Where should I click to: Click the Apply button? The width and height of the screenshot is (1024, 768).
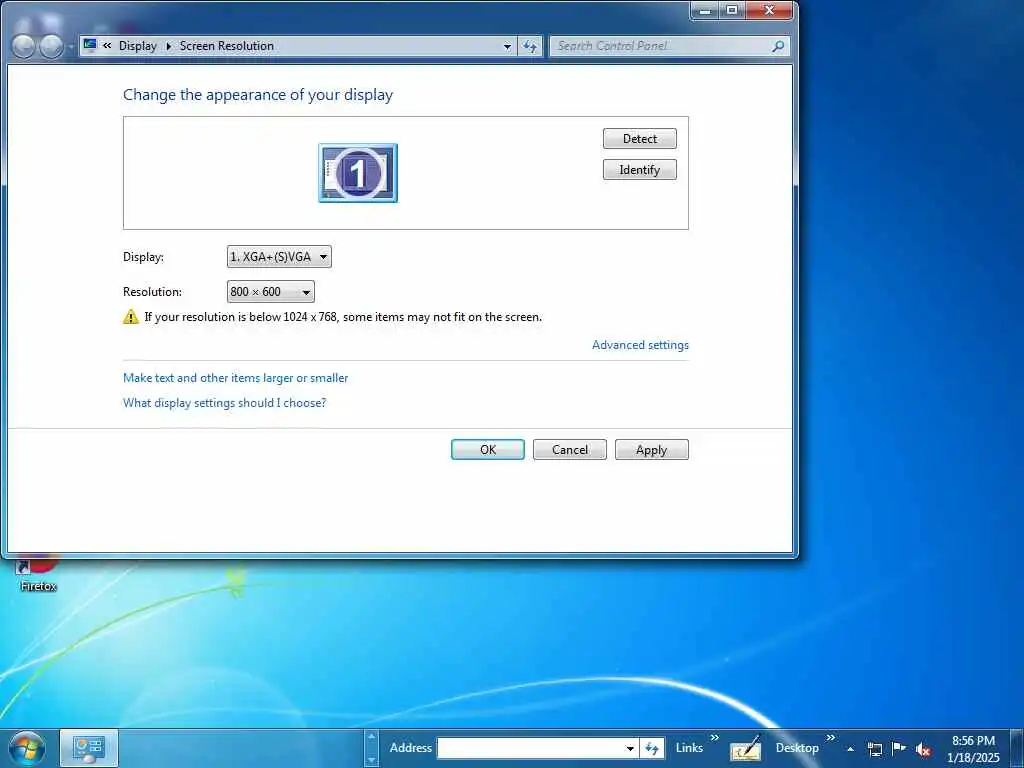(x=651, y=449)
